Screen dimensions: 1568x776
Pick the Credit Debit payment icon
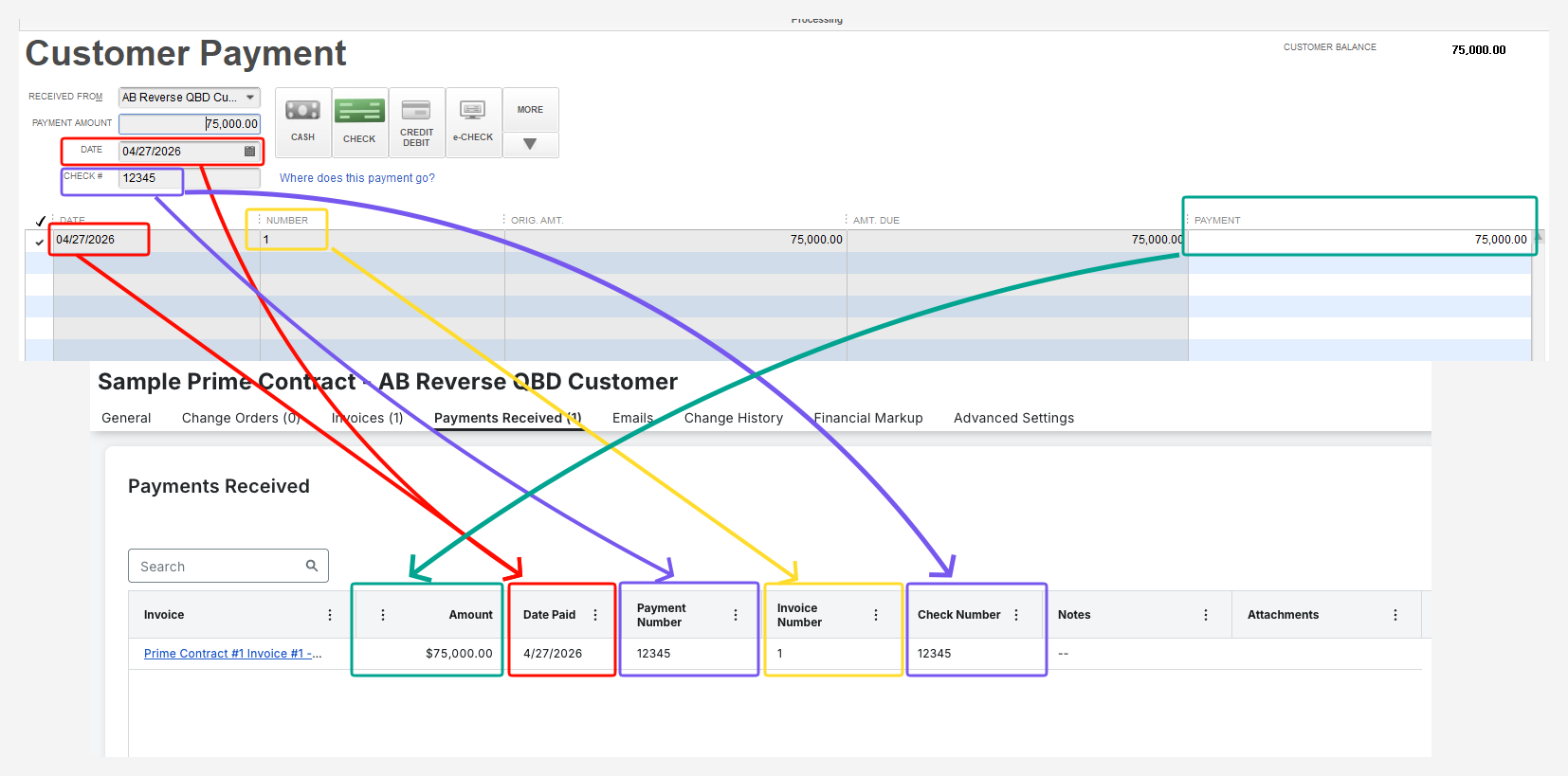pyautogui.click(x=417, y=122)
